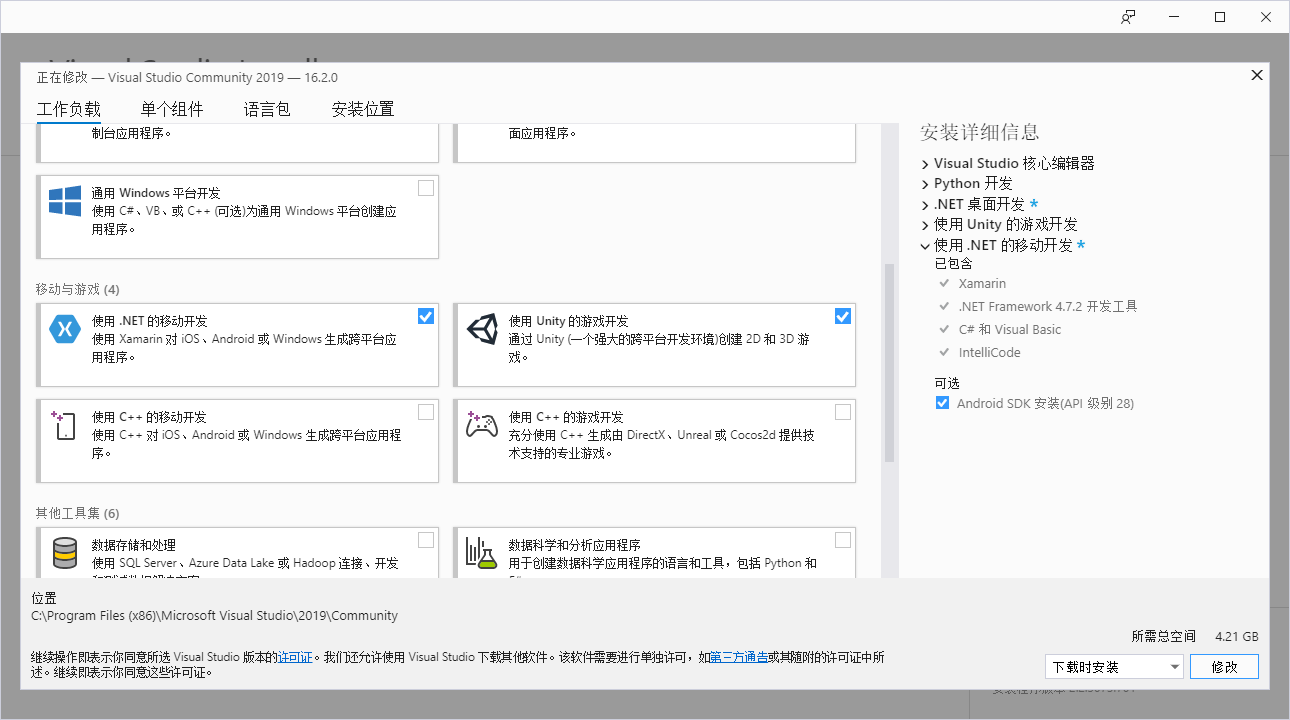Viewport: 1290px width, 720px height.
Task: Switch to the 单个组件 tab
Action: point(171,109)
